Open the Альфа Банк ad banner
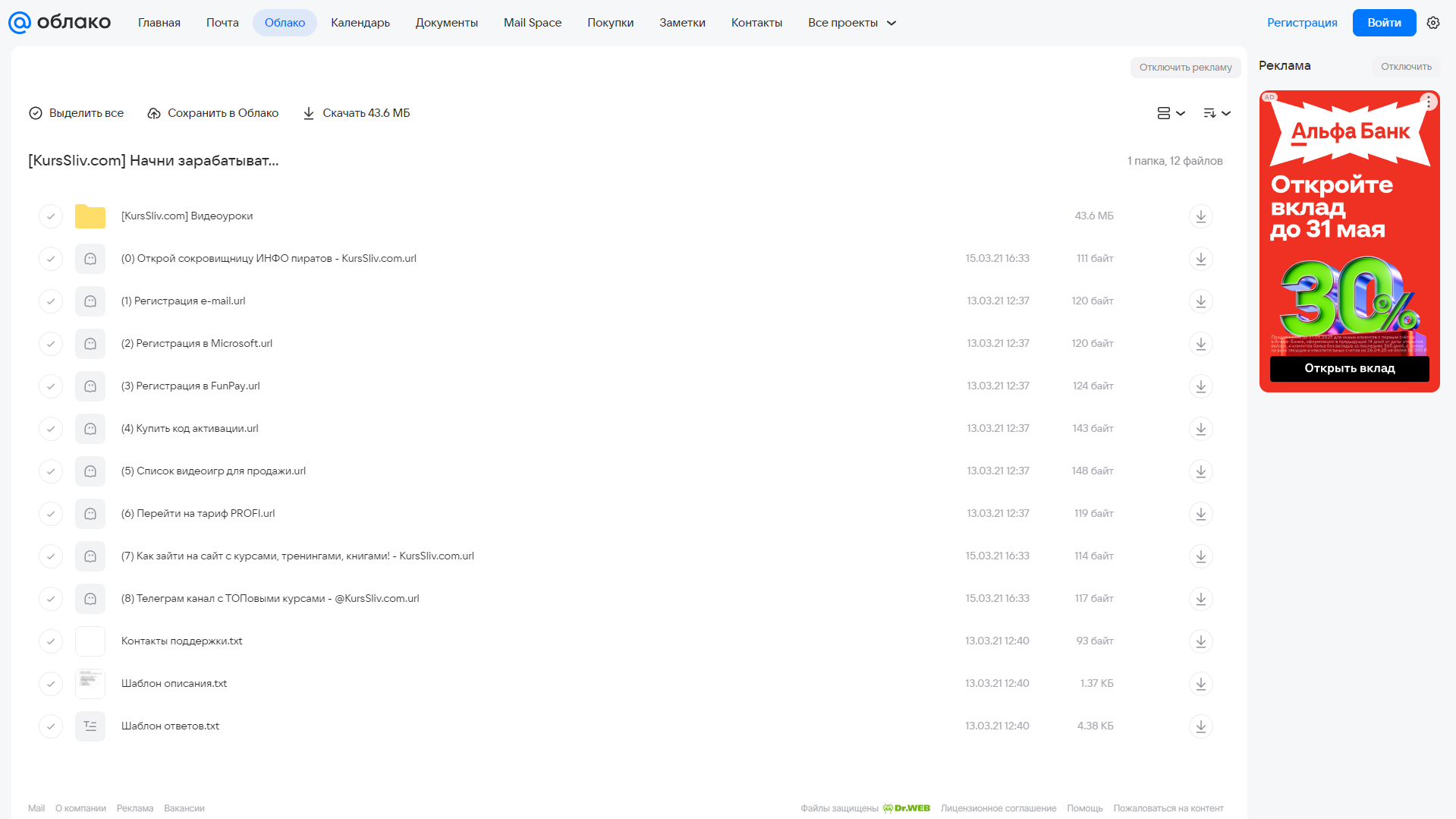This screenshot has height=819, width=1456. tap(1349, 241)
